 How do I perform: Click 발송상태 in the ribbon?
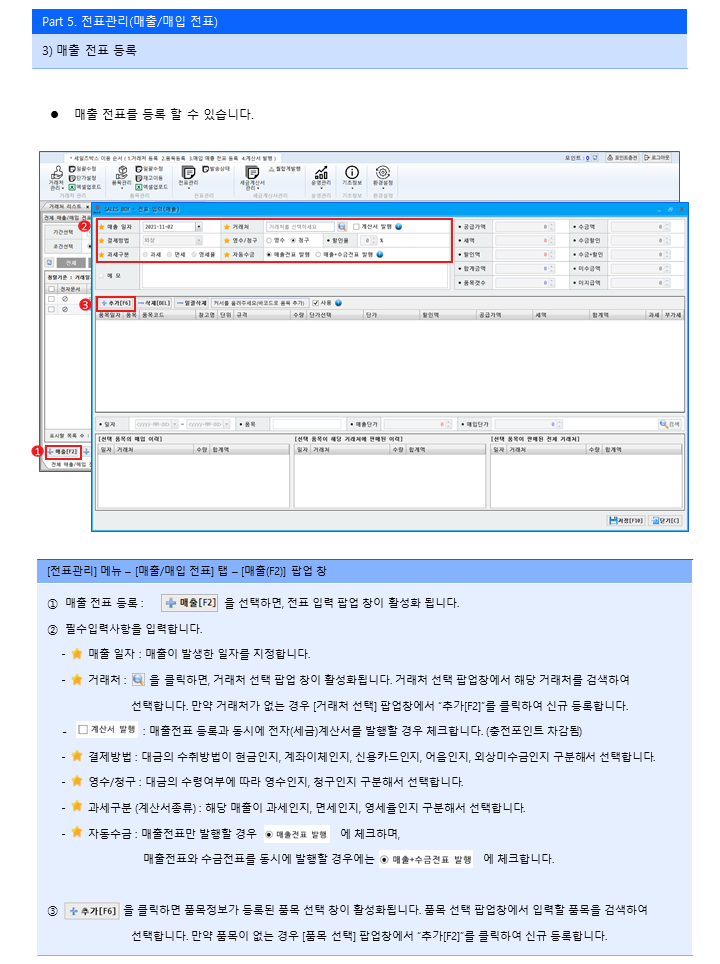coord(216,168)
